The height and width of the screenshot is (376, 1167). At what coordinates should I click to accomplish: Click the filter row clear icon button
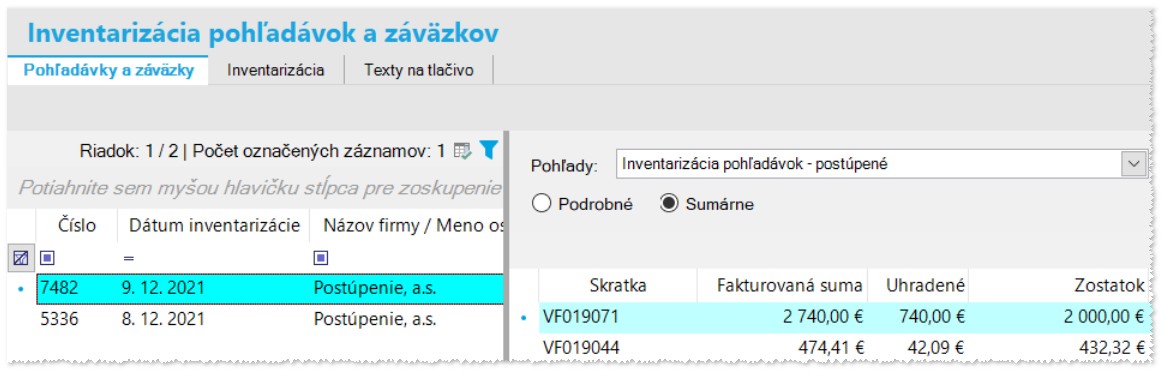click(x=20, y=258)
